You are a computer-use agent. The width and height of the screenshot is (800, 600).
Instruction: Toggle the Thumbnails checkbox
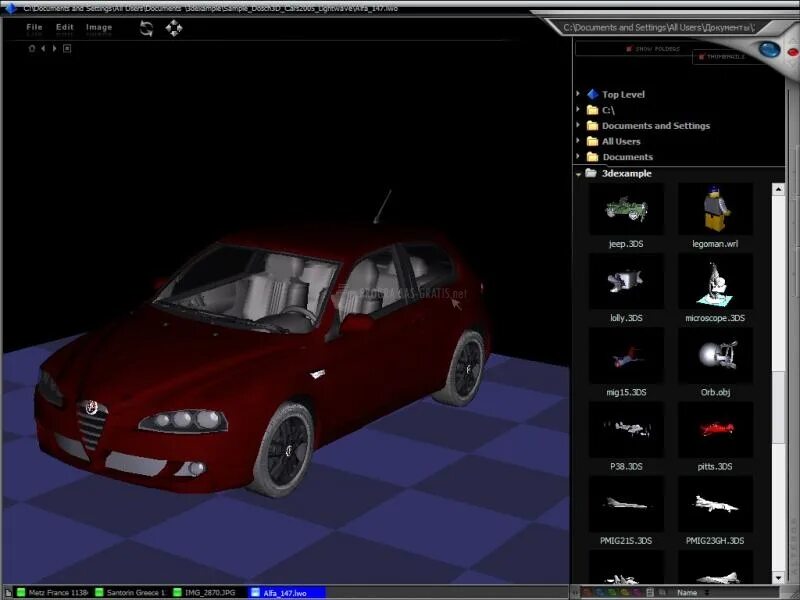(x=702, y=57)
